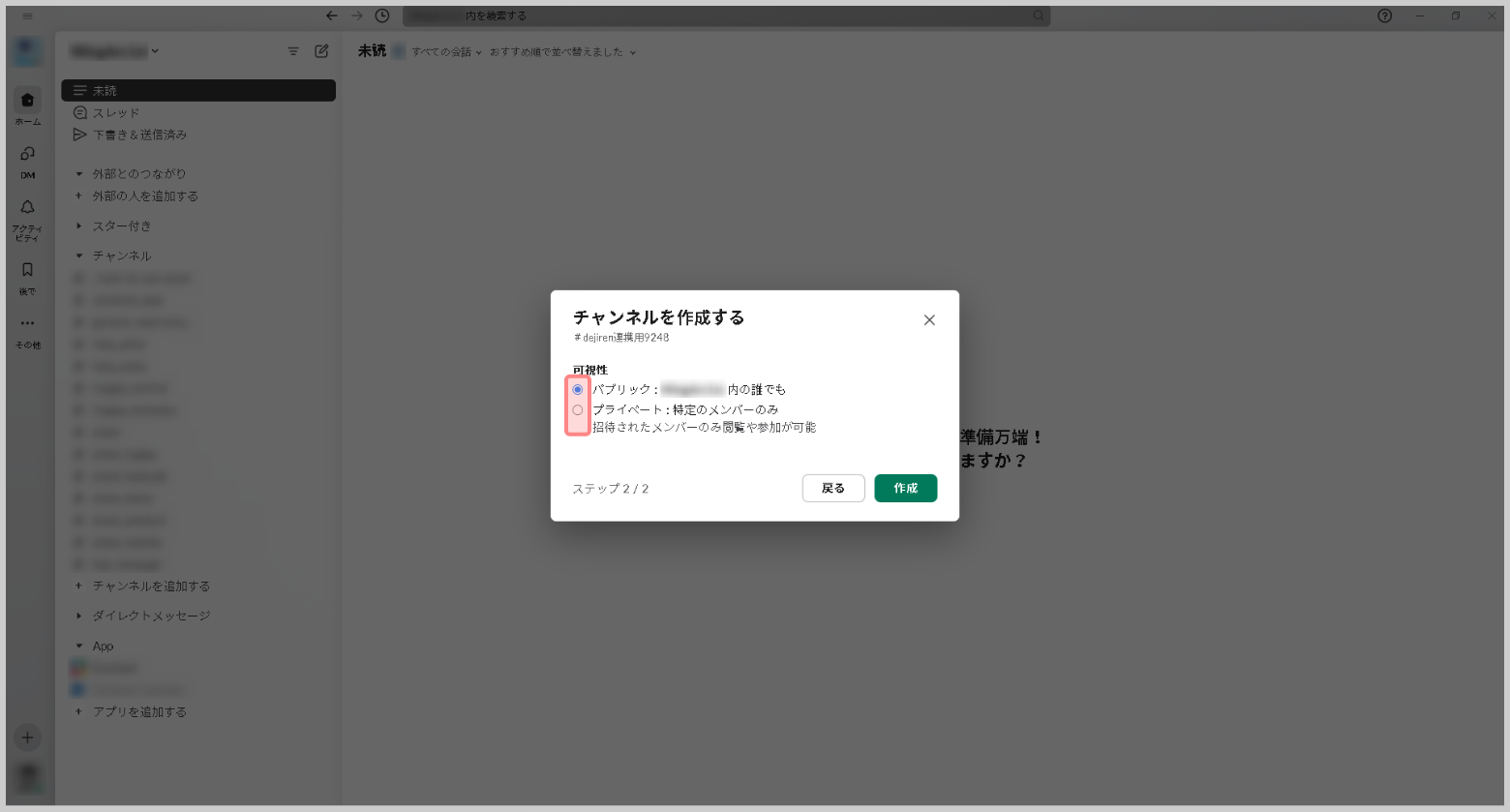Select the プライベート radio button
This screenshot has width=1510, height=812.
pos(578,409)
